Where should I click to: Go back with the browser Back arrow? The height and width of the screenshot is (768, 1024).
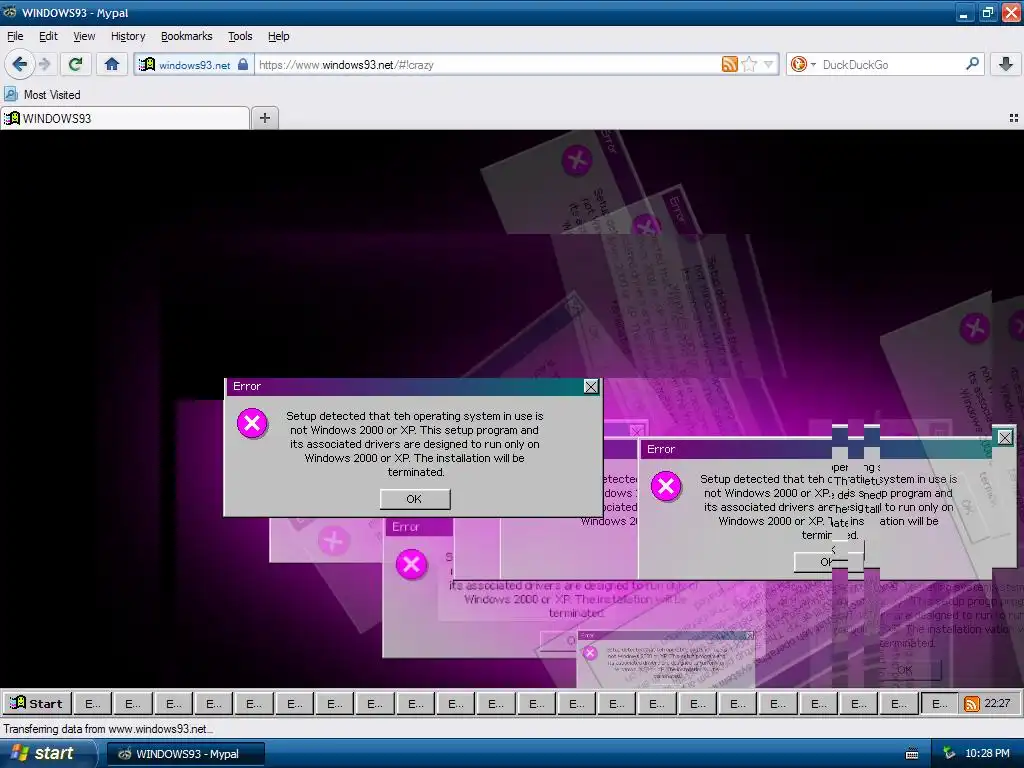(20, 64)
